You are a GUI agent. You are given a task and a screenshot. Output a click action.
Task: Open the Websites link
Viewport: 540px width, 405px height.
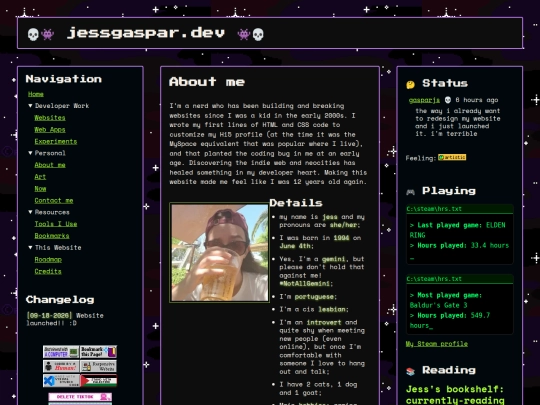point(50,118)
